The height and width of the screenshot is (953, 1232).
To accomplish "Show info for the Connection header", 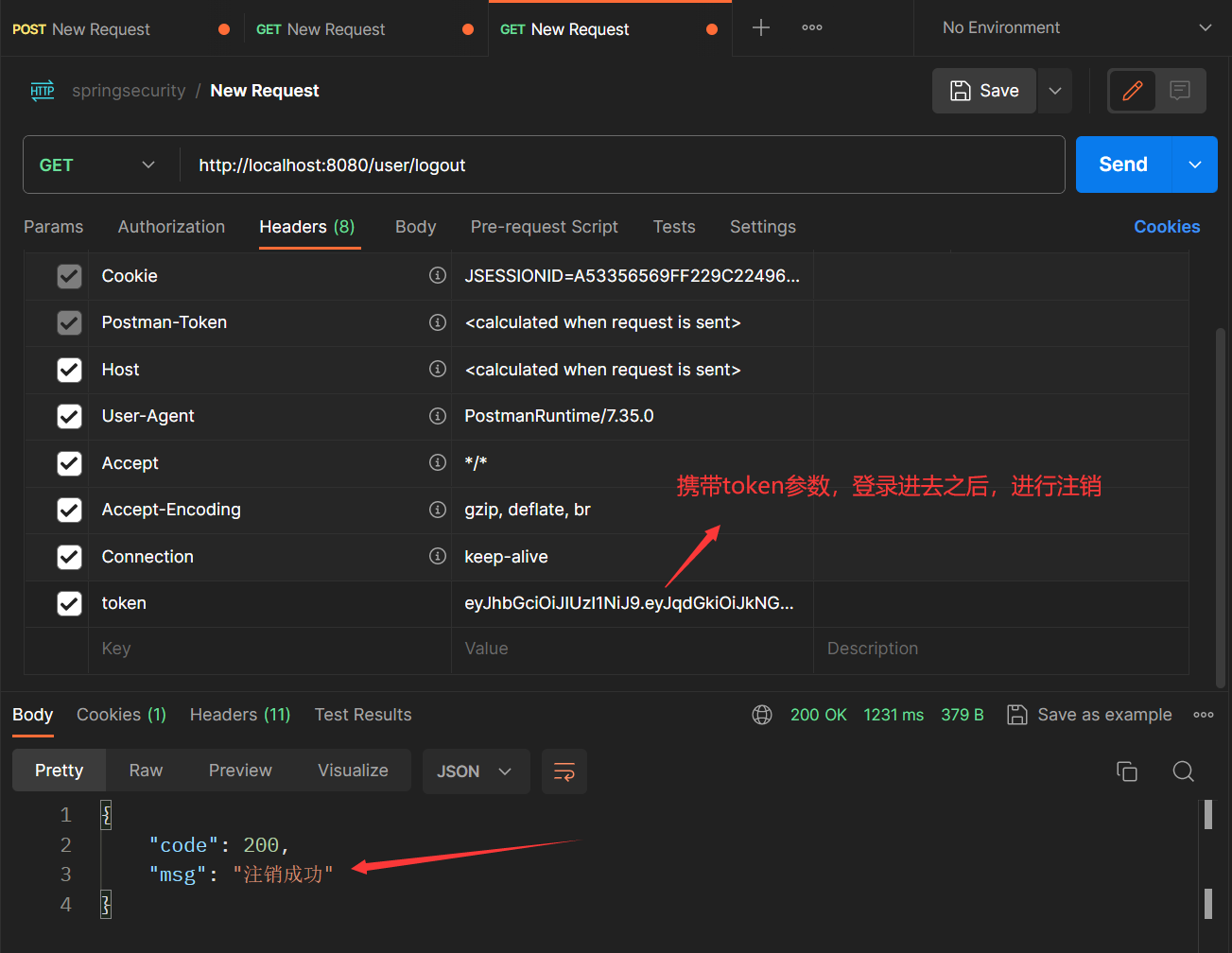I will [x=438, y=556].
